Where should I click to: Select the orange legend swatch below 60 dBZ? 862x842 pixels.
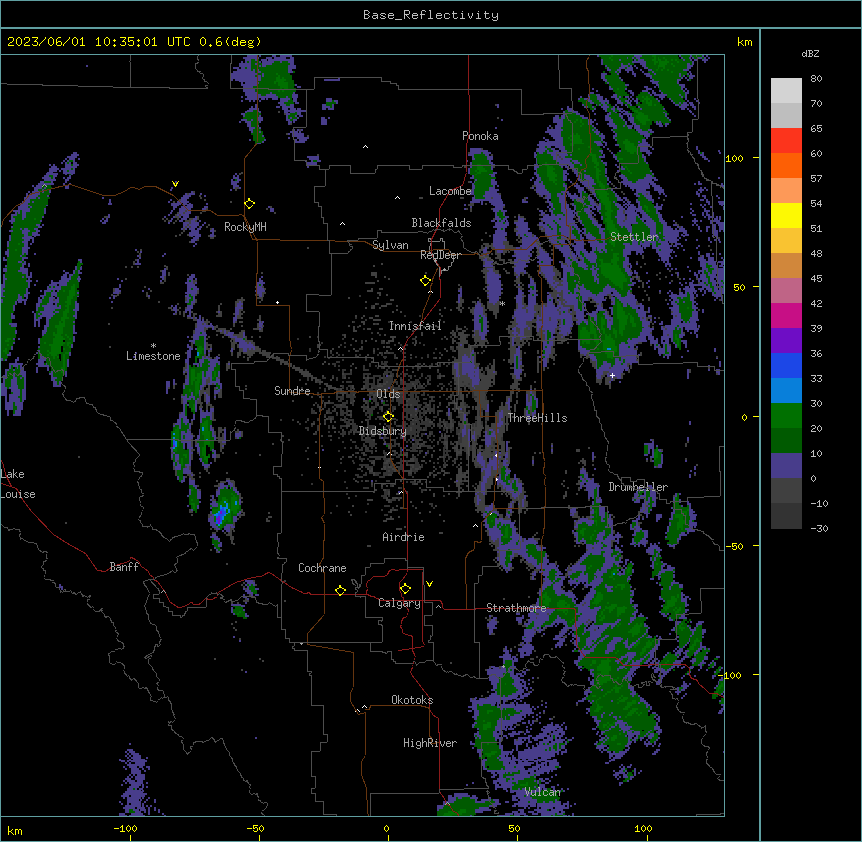pos(786,165)
